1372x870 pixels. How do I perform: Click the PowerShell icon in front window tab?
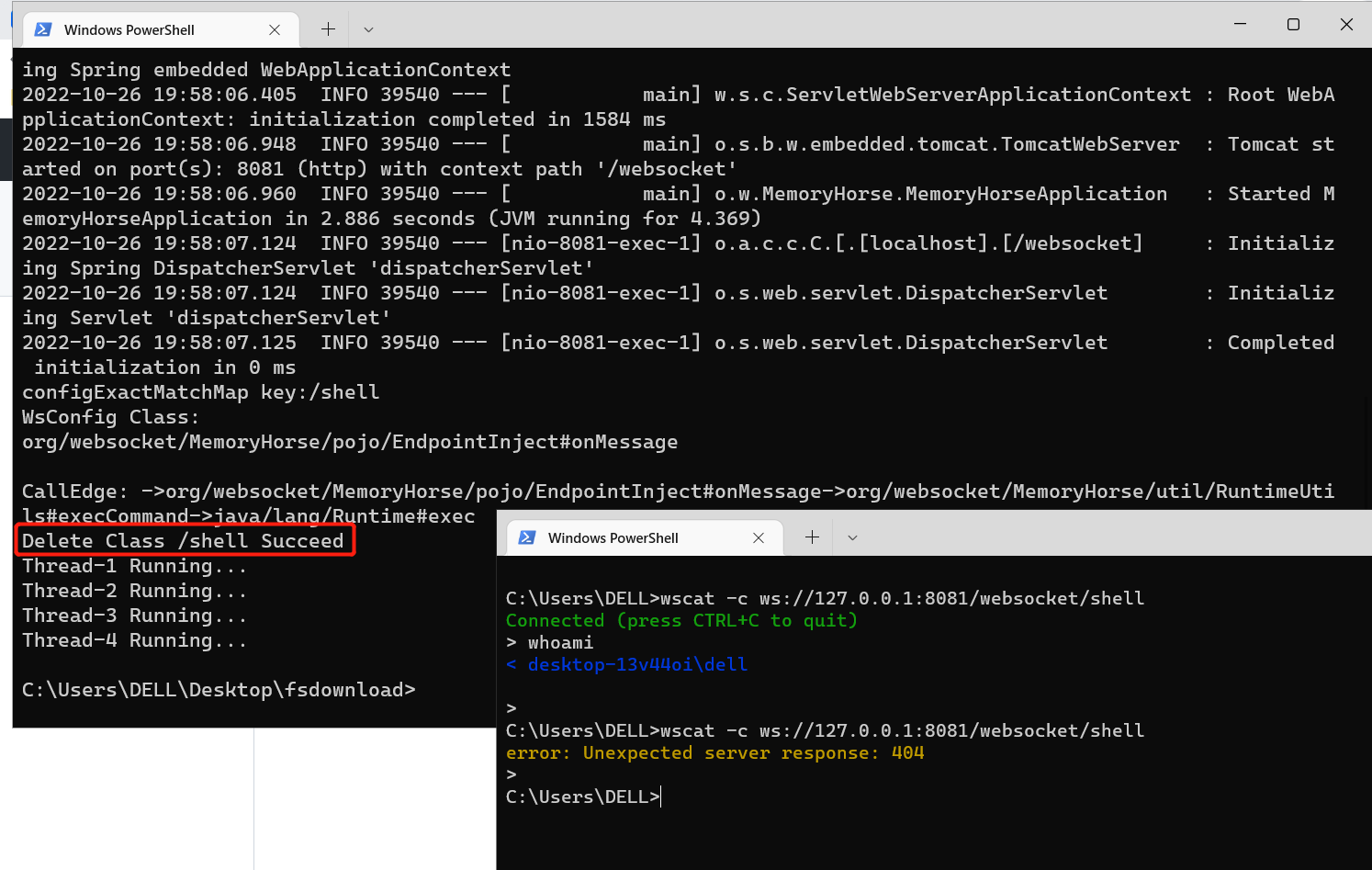tap(527, 537)
